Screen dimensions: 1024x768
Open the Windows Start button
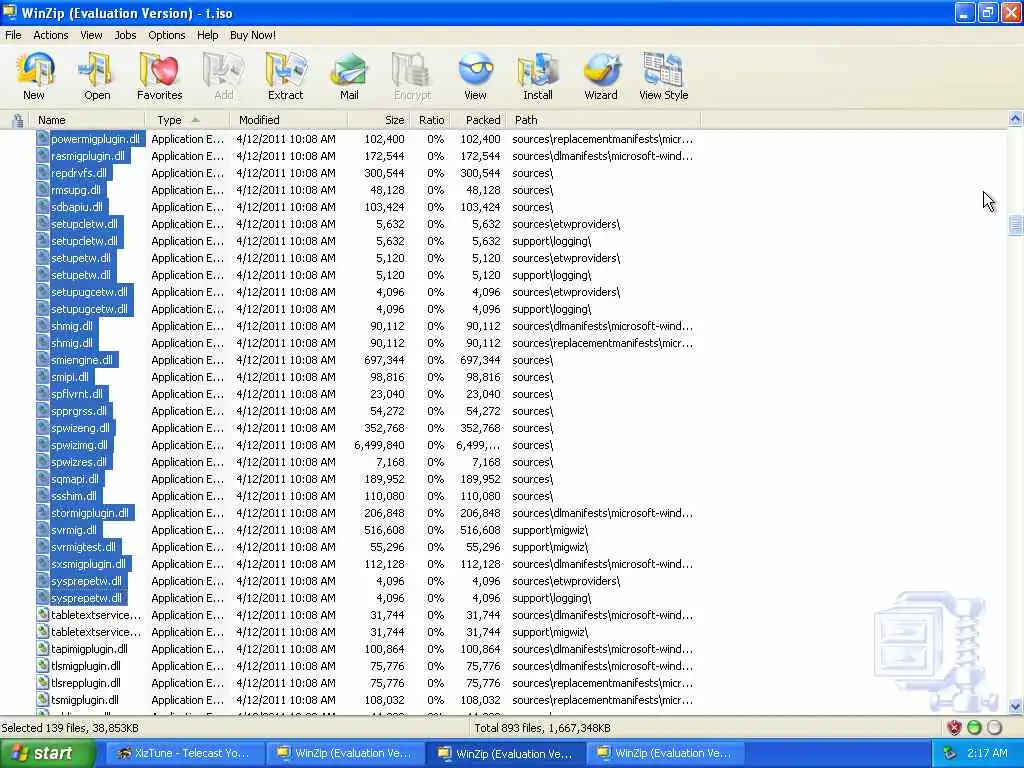(x=46, y=753)
